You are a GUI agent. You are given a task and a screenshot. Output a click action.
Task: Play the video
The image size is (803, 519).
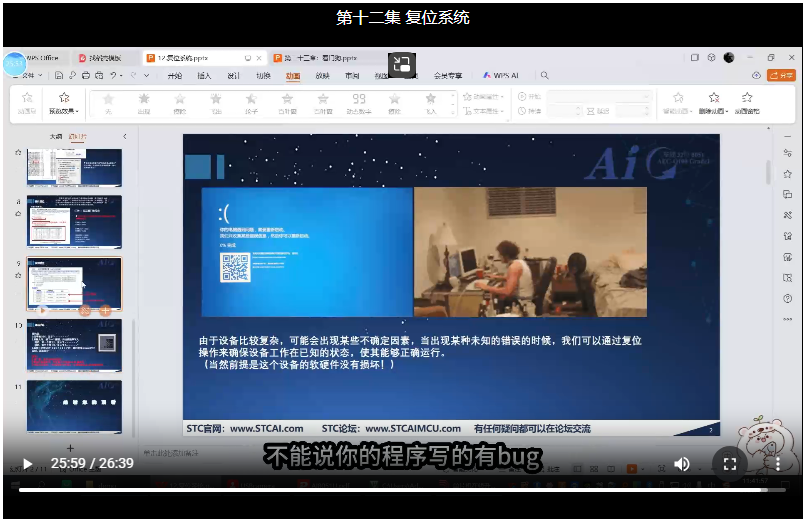28,464
